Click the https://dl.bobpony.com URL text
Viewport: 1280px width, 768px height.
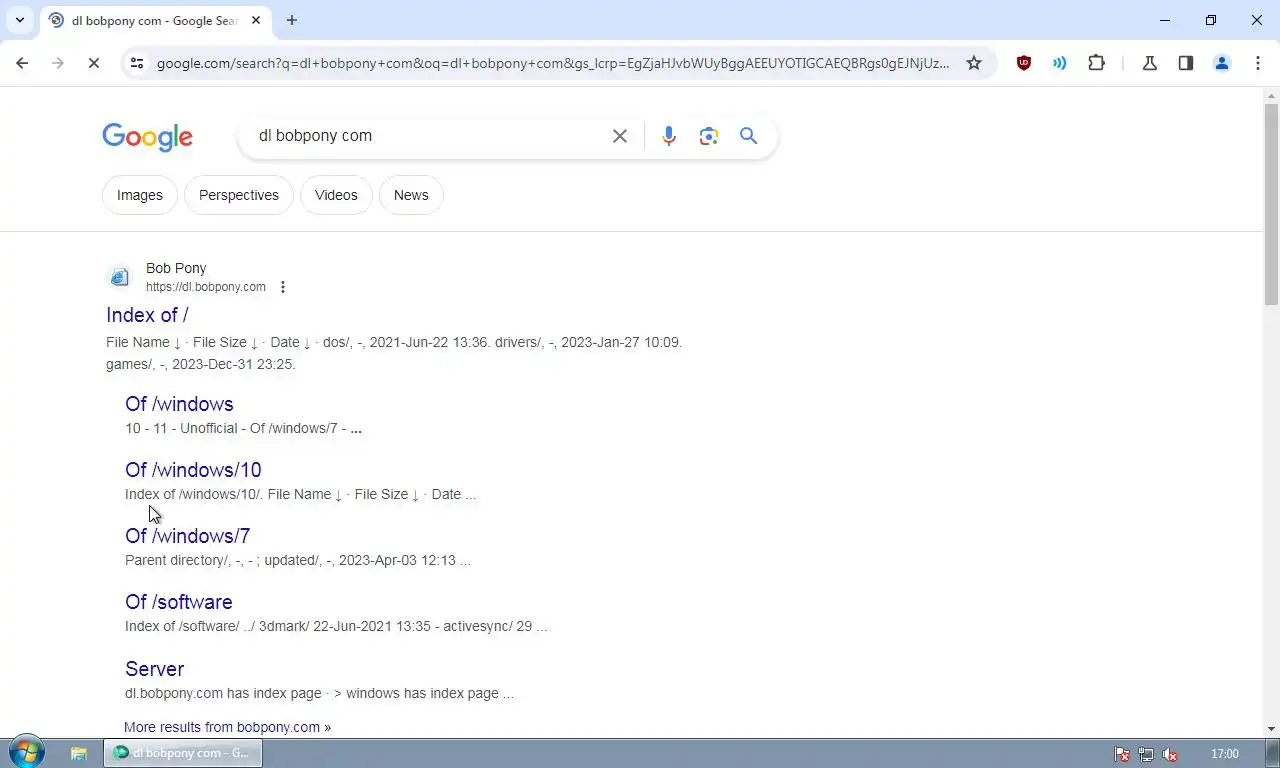point(206,287)
